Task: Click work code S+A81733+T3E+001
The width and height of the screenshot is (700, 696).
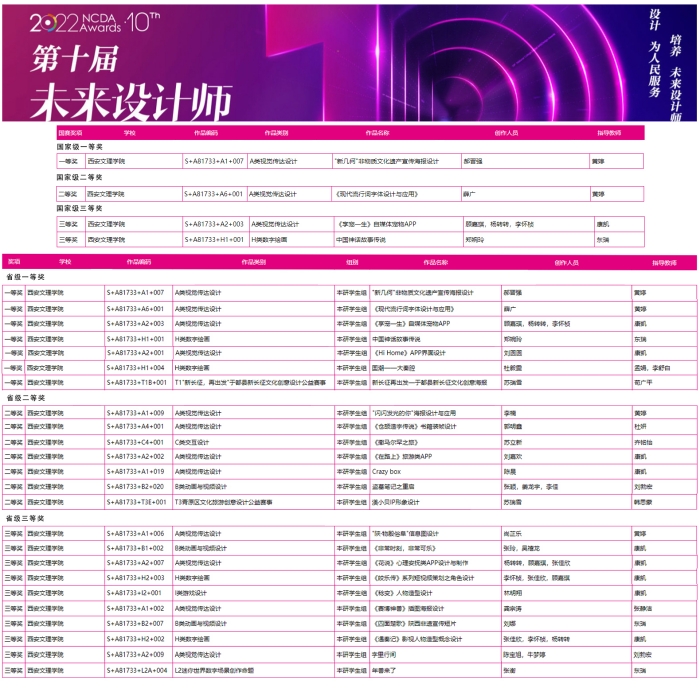Action: 135,503
